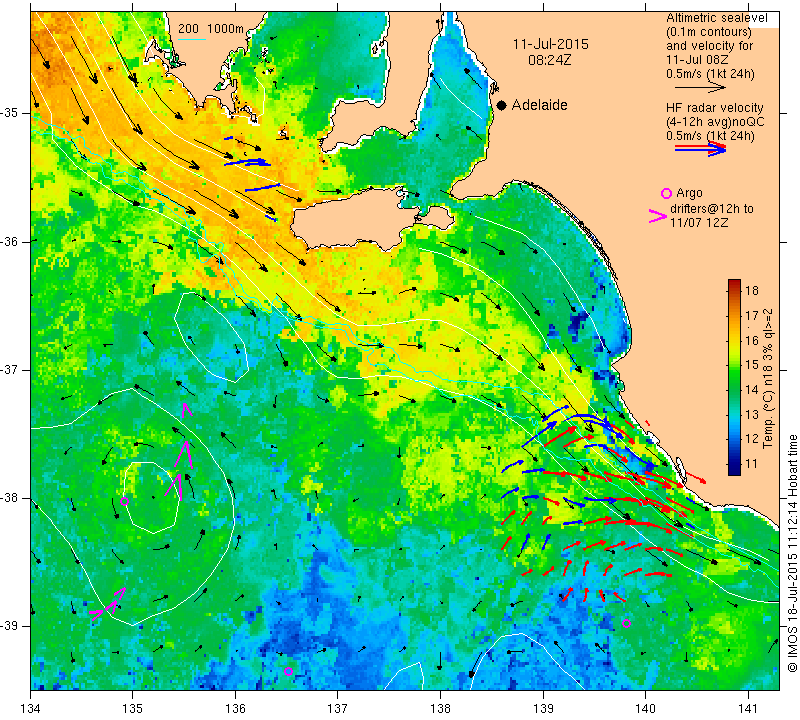Image resolution: width=800 pixels, height=720 pixels.
Task: Click the date text 11-Jul-2015
Action: (551, 44)
